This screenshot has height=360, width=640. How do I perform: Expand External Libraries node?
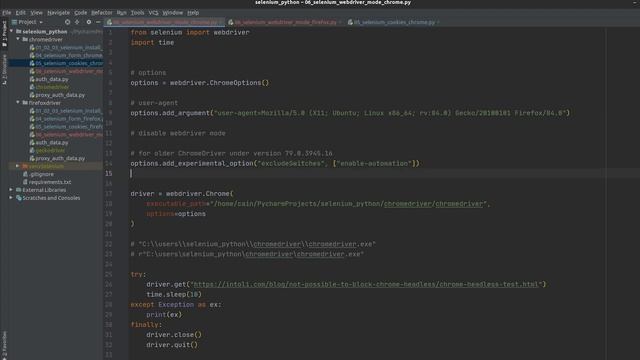point(11,190)
